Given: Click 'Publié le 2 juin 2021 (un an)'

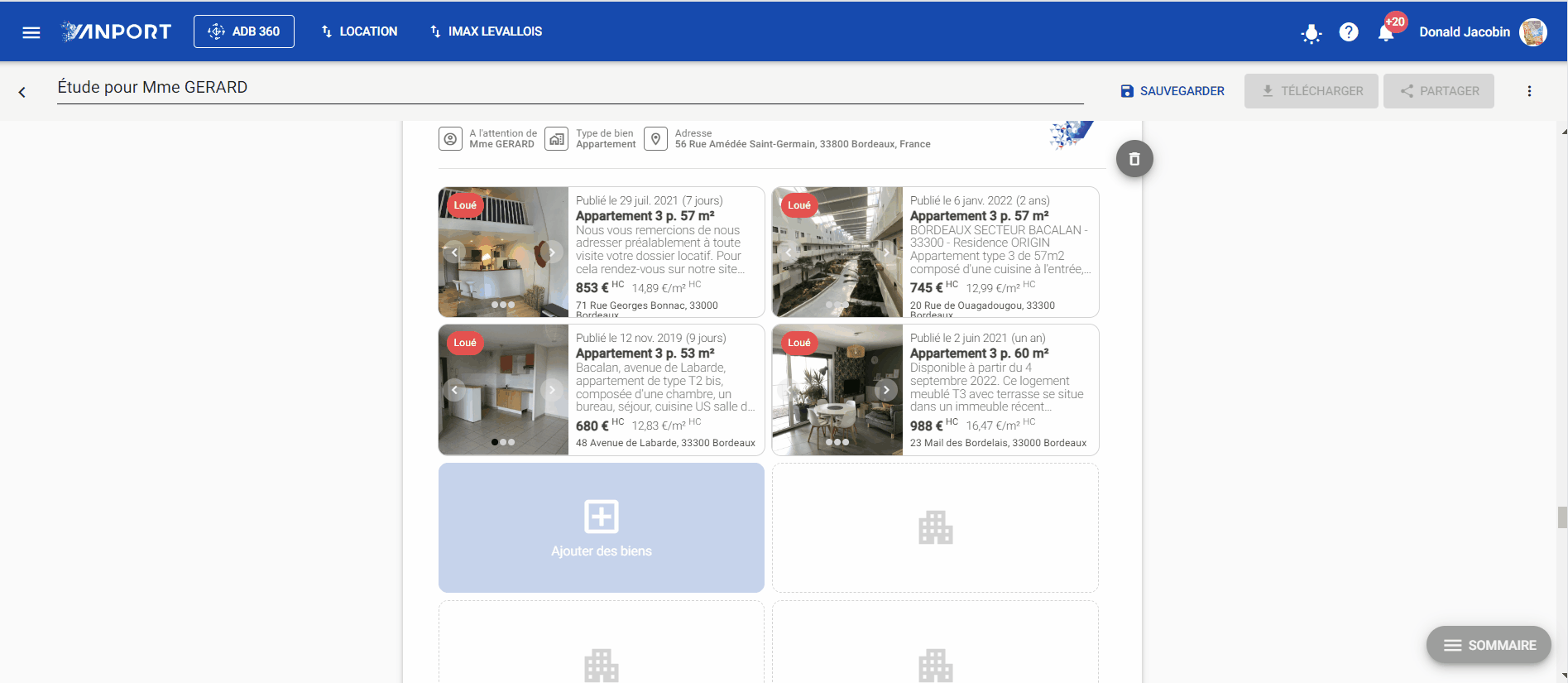Looking at the screenshot, I should coord(978,339).
